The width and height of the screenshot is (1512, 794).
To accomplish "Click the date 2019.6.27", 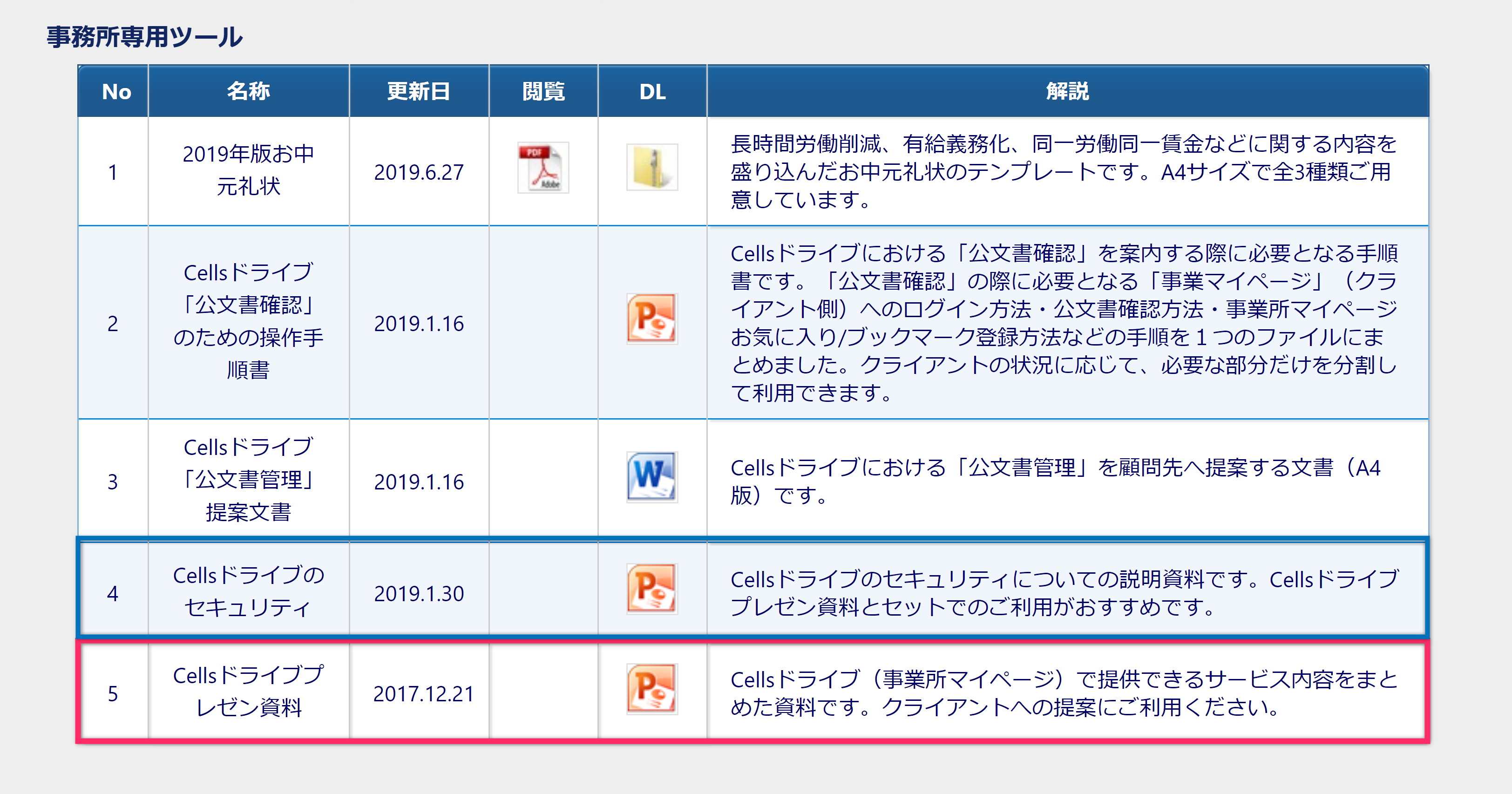I will click(x=419, y=172).
